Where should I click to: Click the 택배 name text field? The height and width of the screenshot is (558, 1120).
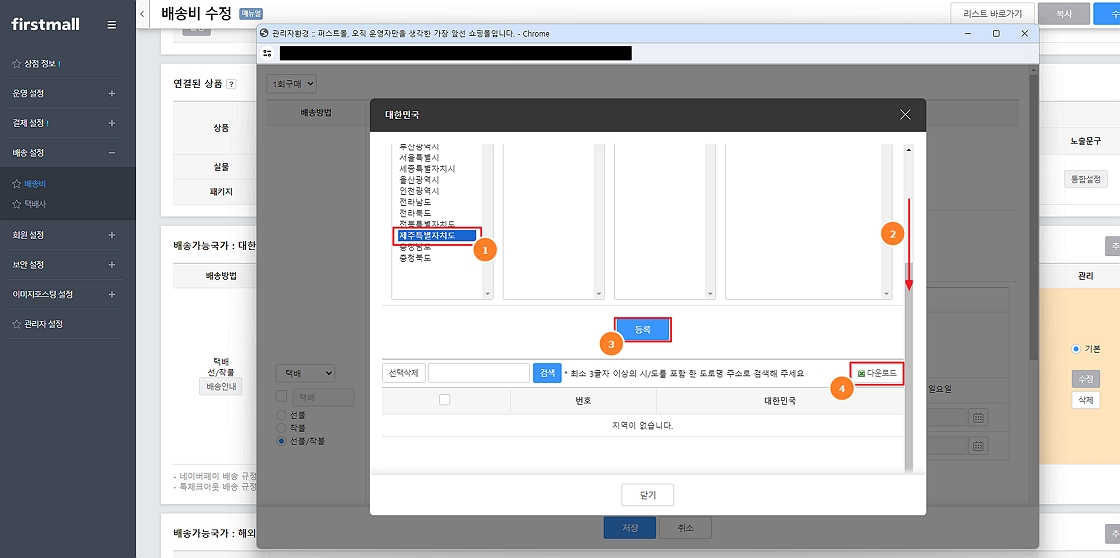click(323, 397)
